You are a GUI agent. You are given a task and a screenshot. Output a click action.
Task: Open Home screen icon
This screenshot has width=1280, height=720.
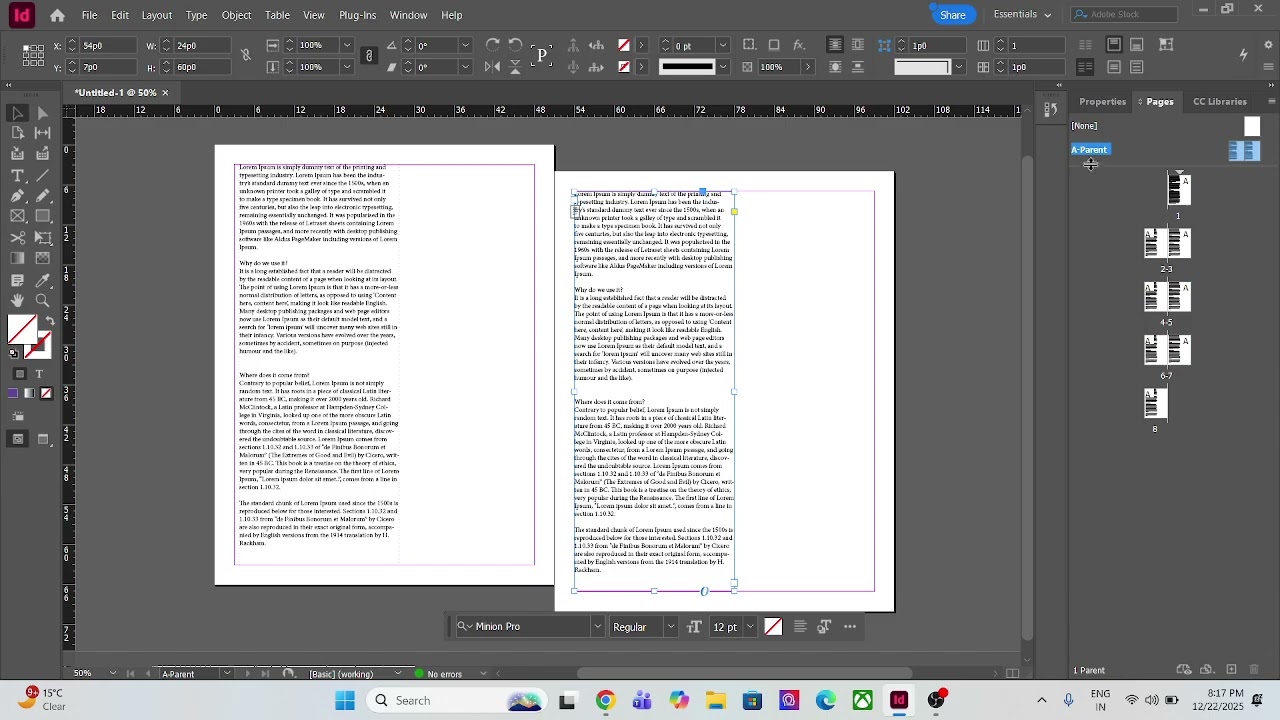click(x=57, y=15)
